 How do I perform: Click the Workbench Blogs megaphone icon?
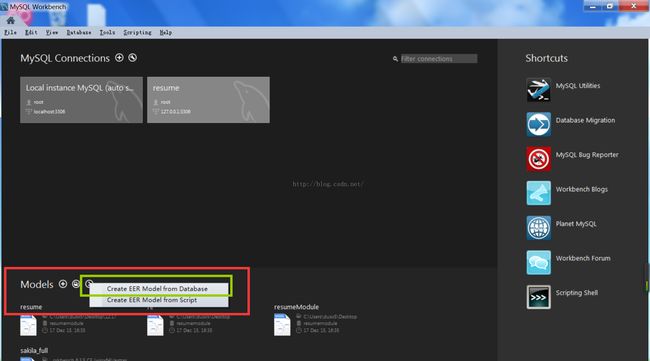tap(538, 193)
